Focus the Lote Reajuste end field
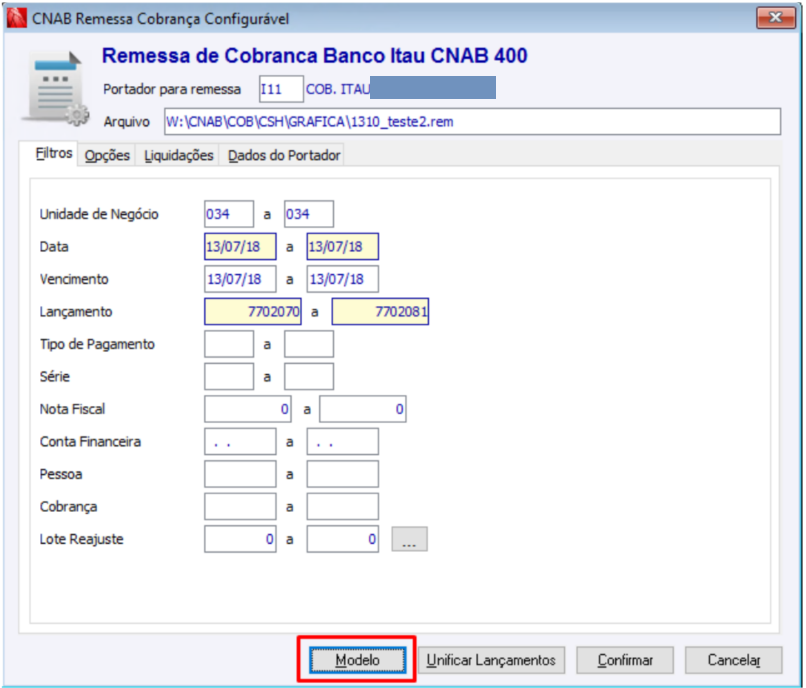 coord(343,539)
